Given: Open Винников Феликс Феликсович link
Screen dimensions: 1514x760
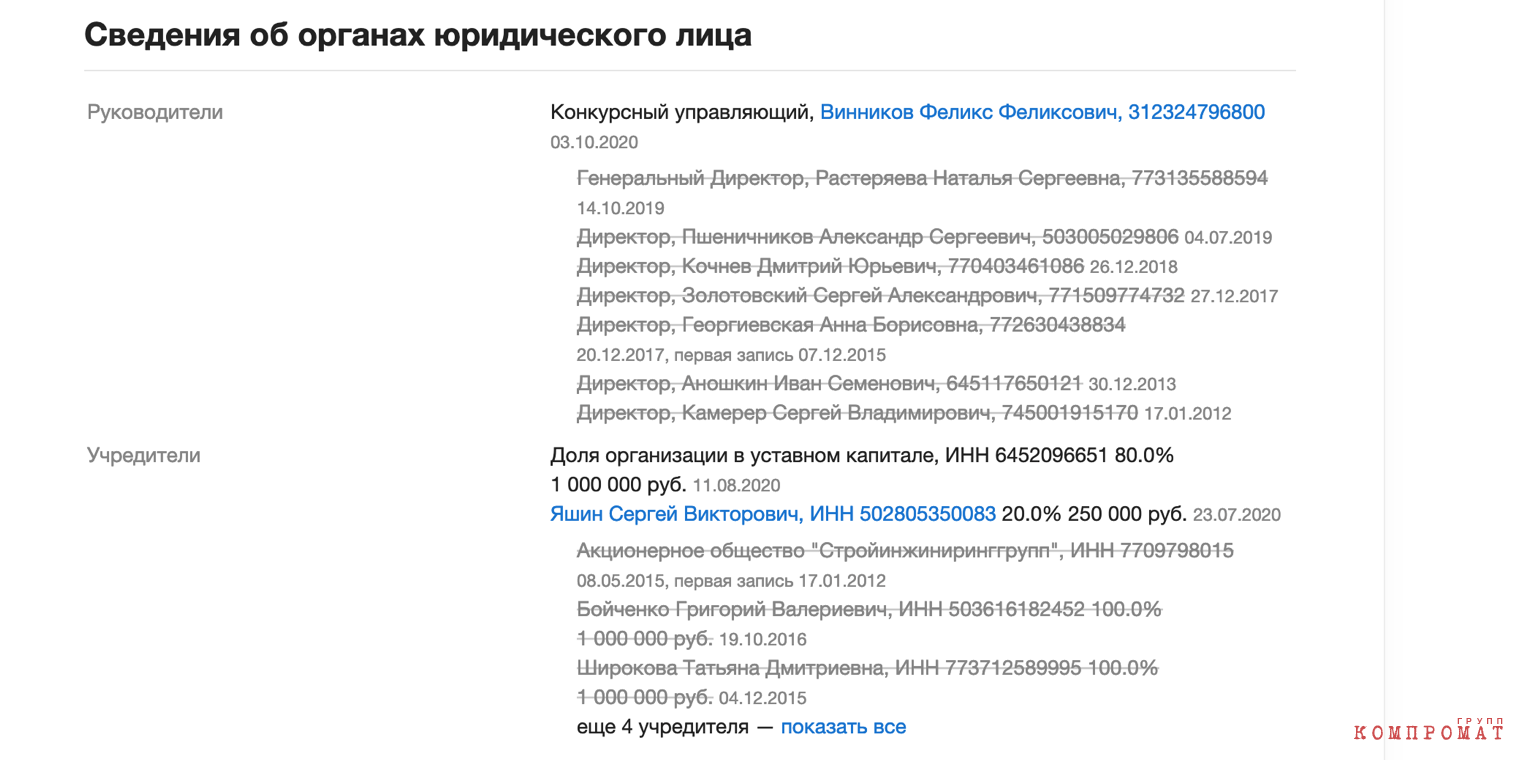Looking at the screenshot, I should (1042, 112).
